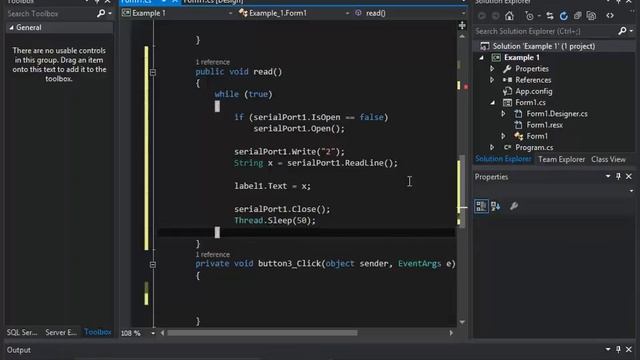Click the Collapse All icon
This screenshot has height=360, width=640.
pyautogui.click(x=578, y=16)
